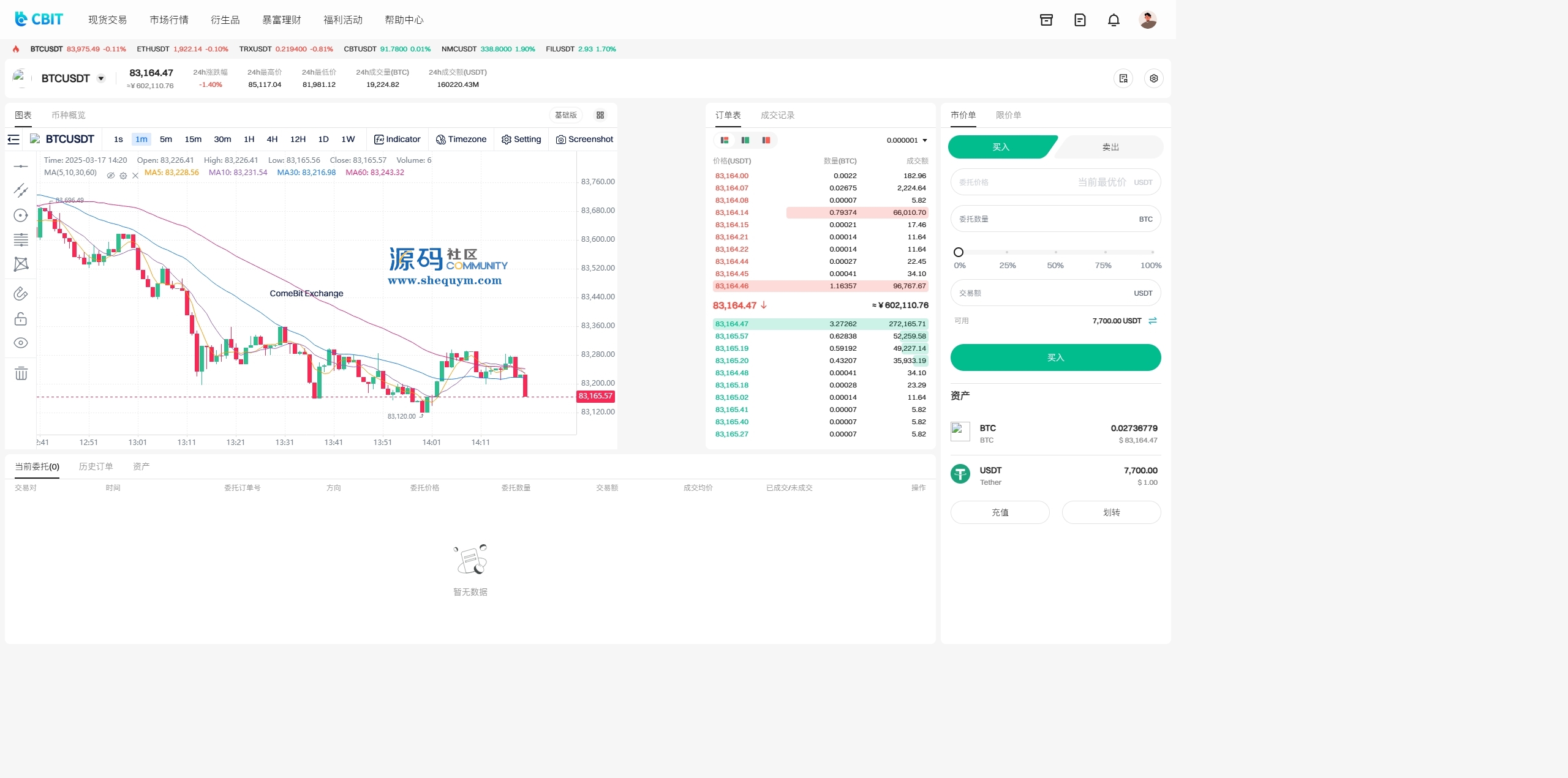
Task: Open the chart Indicator menu
Action: tap(397, 140)
